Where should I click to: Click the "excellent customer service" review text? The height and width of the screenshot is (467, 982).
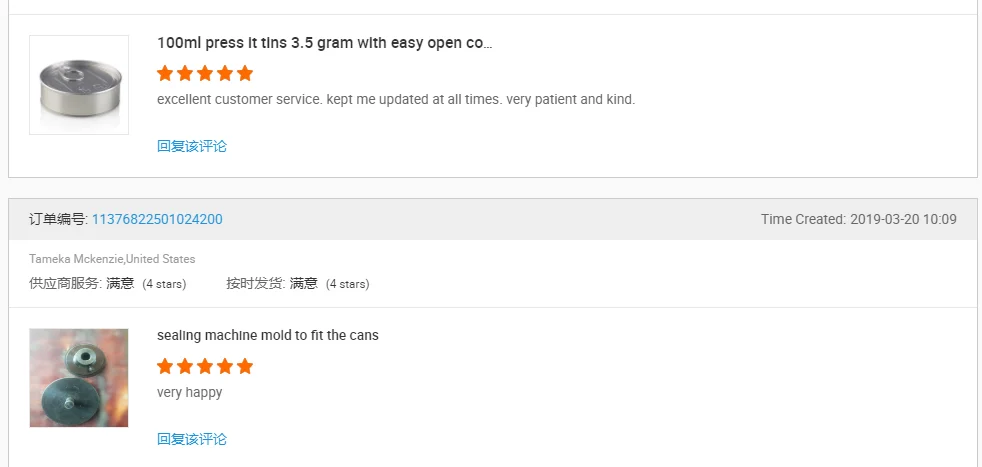pos(396,99)
